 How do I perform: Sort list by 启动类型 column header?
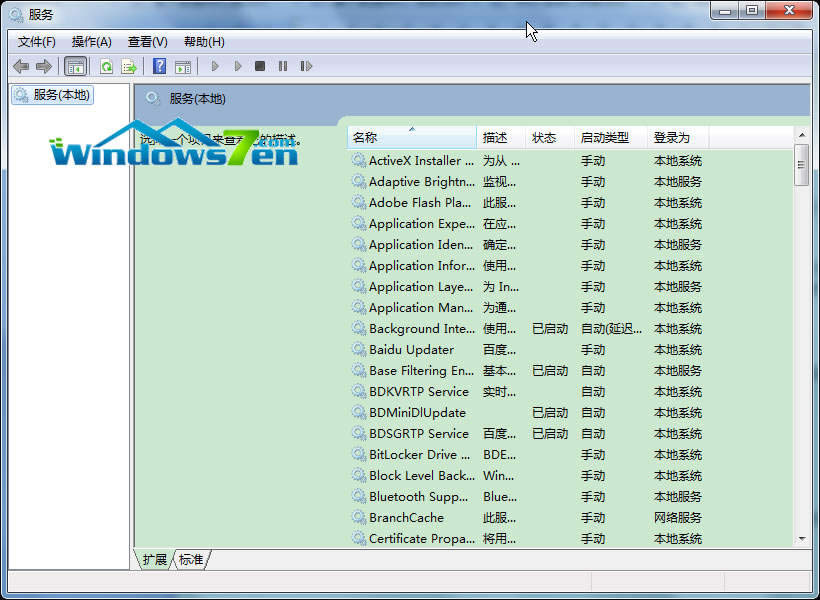(x=606, y=138)
